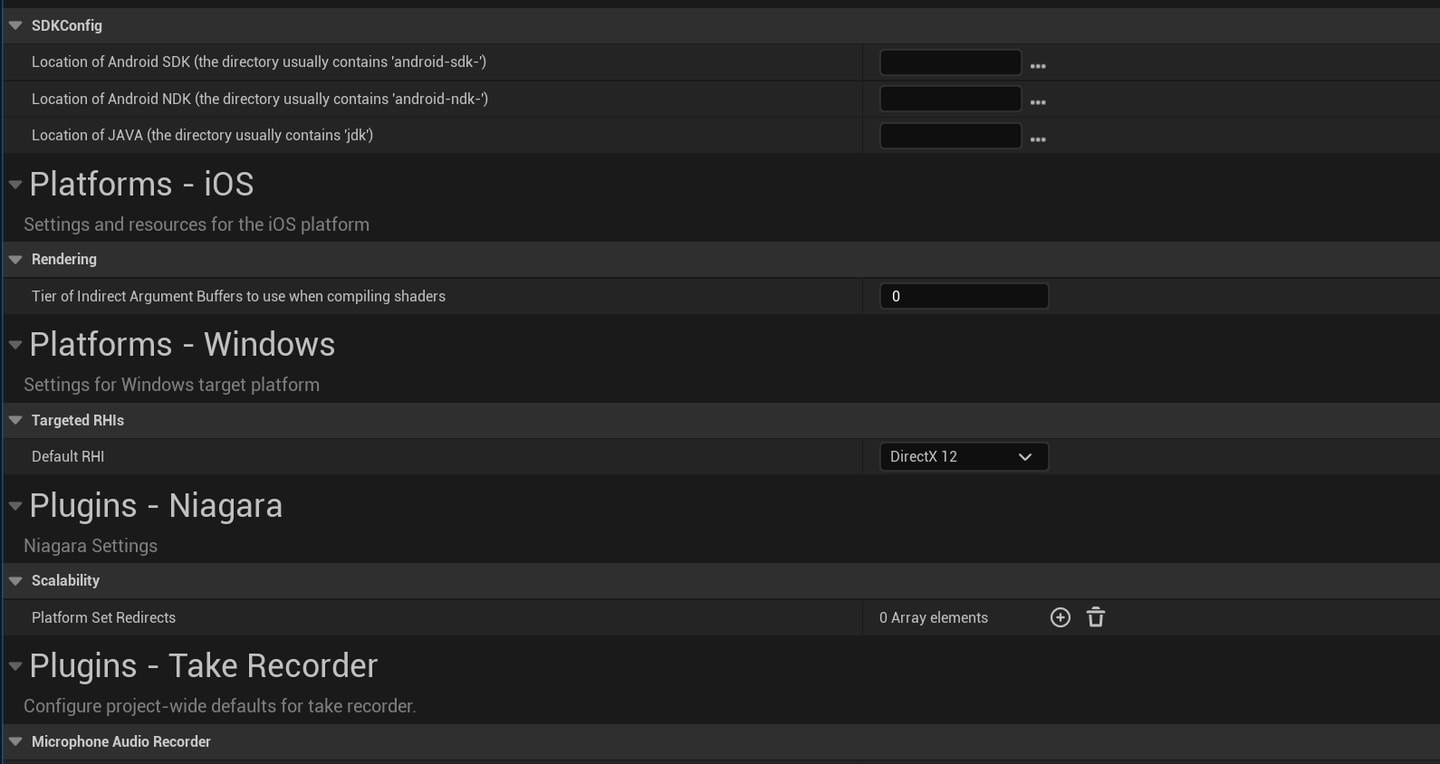
Task: Collapse the Targeted RHIs category
Action: 15,420
